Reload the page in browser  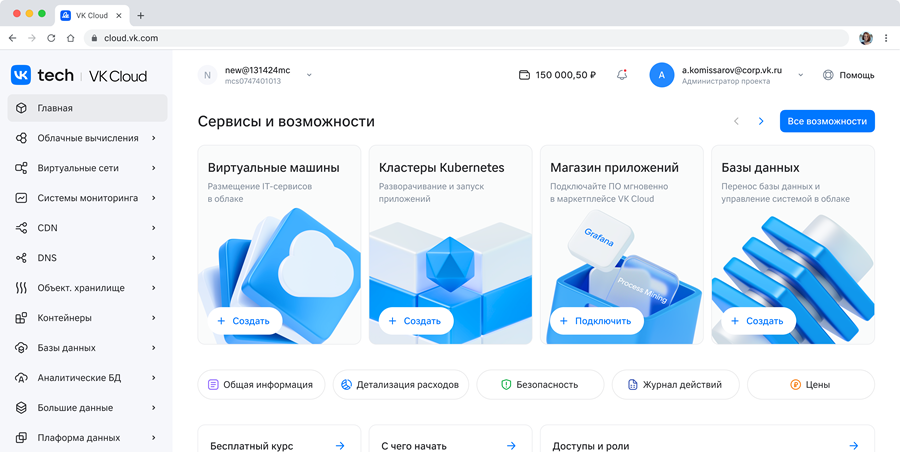tap(51, 38)
